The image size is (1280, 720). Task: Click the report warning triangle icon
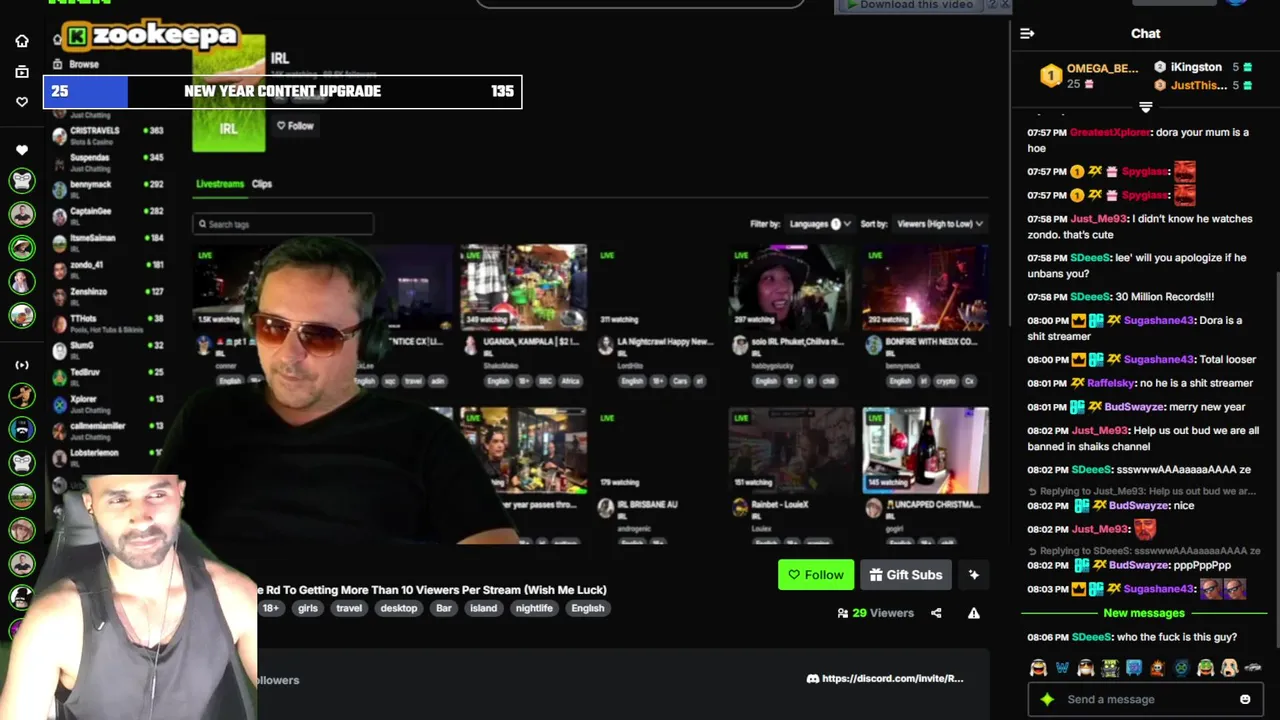(973, 613)
